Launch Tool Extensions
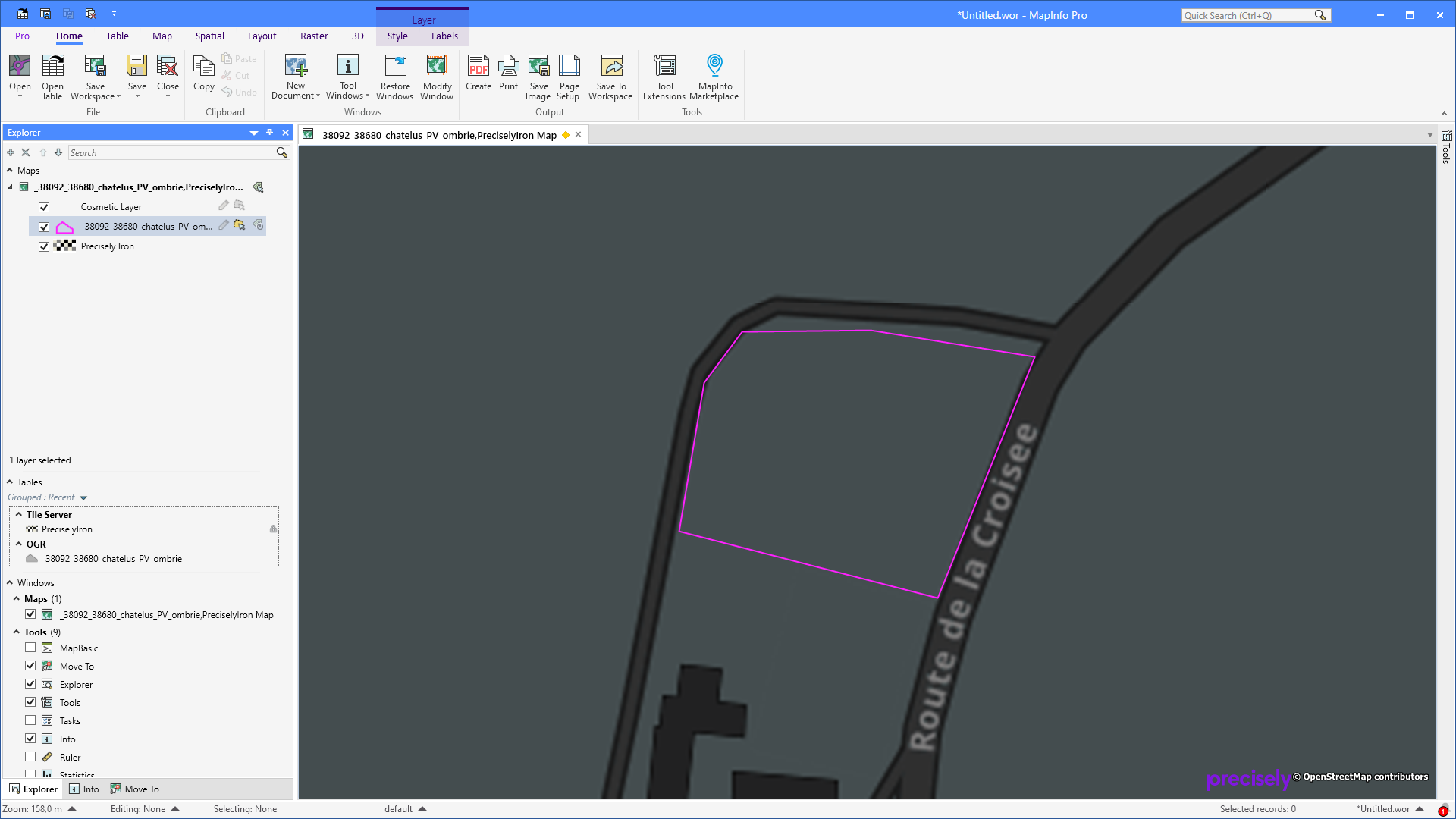The height and width of the screenshot is (819, 1456). click(x=664, y=76)
